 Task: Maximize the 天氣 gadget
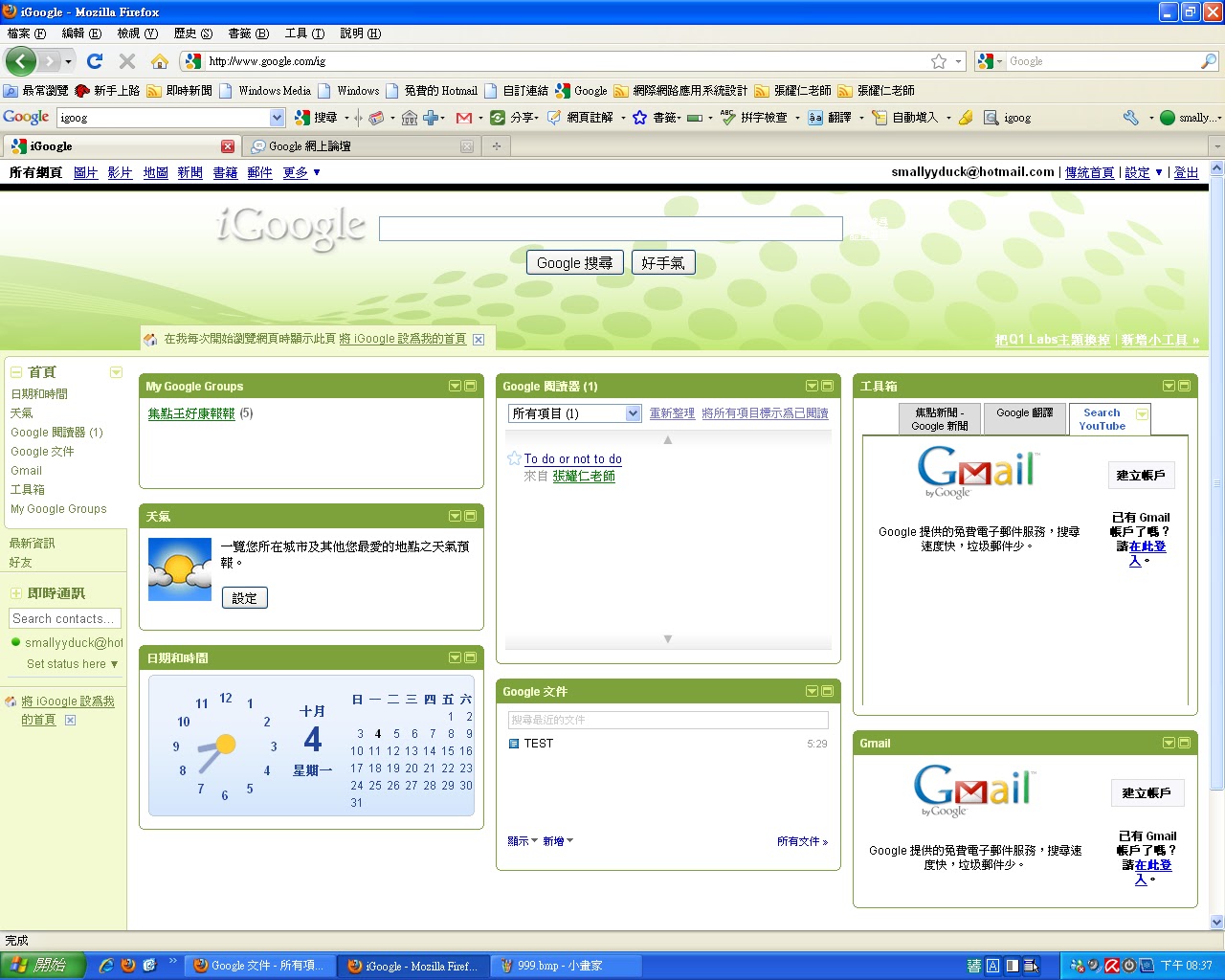pos(471,516)
